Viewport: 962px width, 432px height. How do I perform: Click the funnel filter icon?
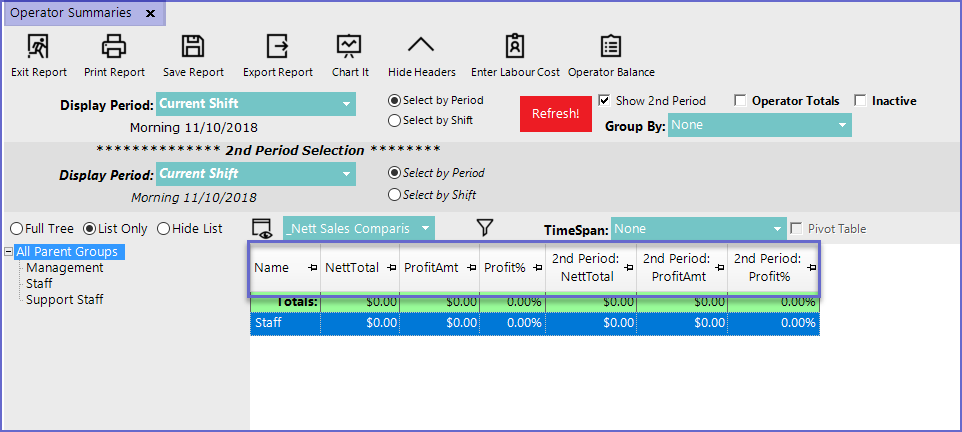click(485, 228)
